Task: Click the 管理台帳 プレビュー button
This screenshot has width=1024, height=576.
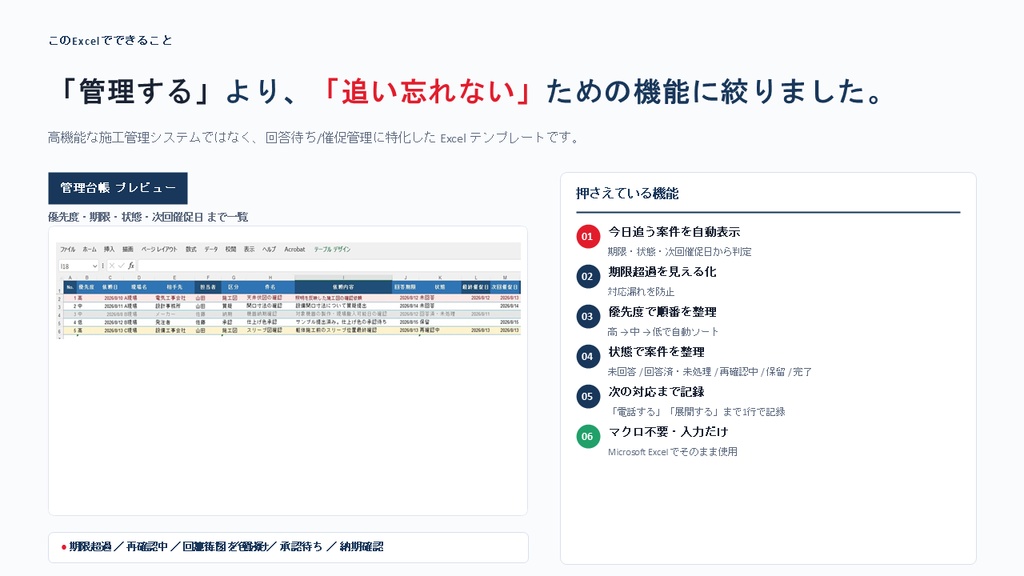Action: 118,188
